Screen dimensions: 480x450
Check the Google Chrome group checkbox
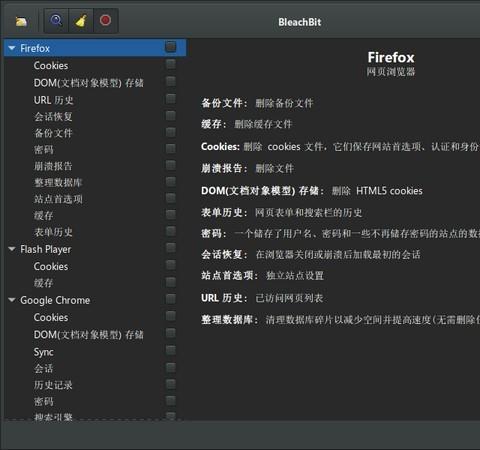pyautogui.click(x=171, y=299)
